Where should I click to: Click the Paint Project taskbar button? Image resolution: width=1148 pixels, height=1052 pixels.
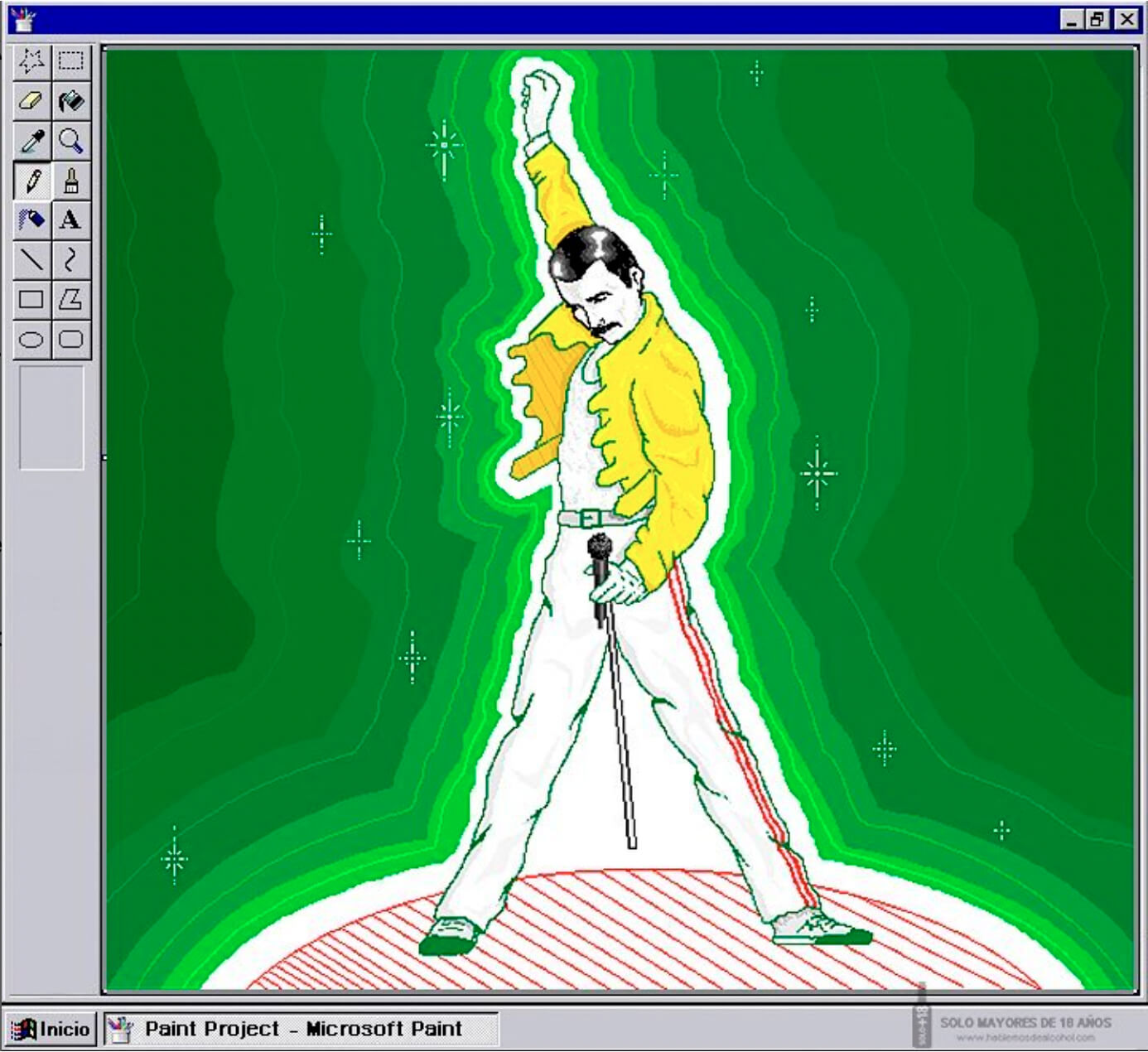coord(301,1029)
